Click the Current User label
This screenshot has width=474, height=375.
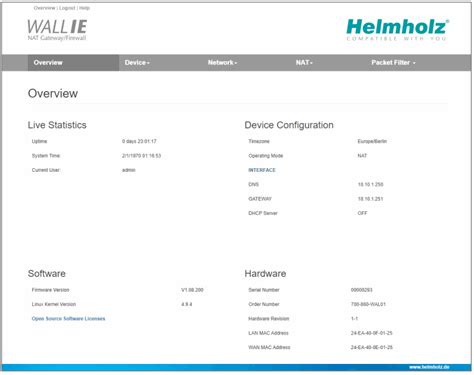point(46,170)
